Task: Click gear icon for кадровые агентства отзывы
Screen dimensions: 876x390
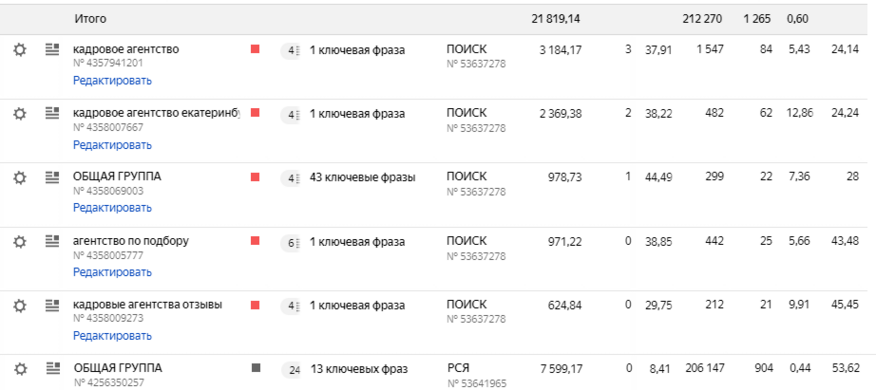Action: (20, 306)
